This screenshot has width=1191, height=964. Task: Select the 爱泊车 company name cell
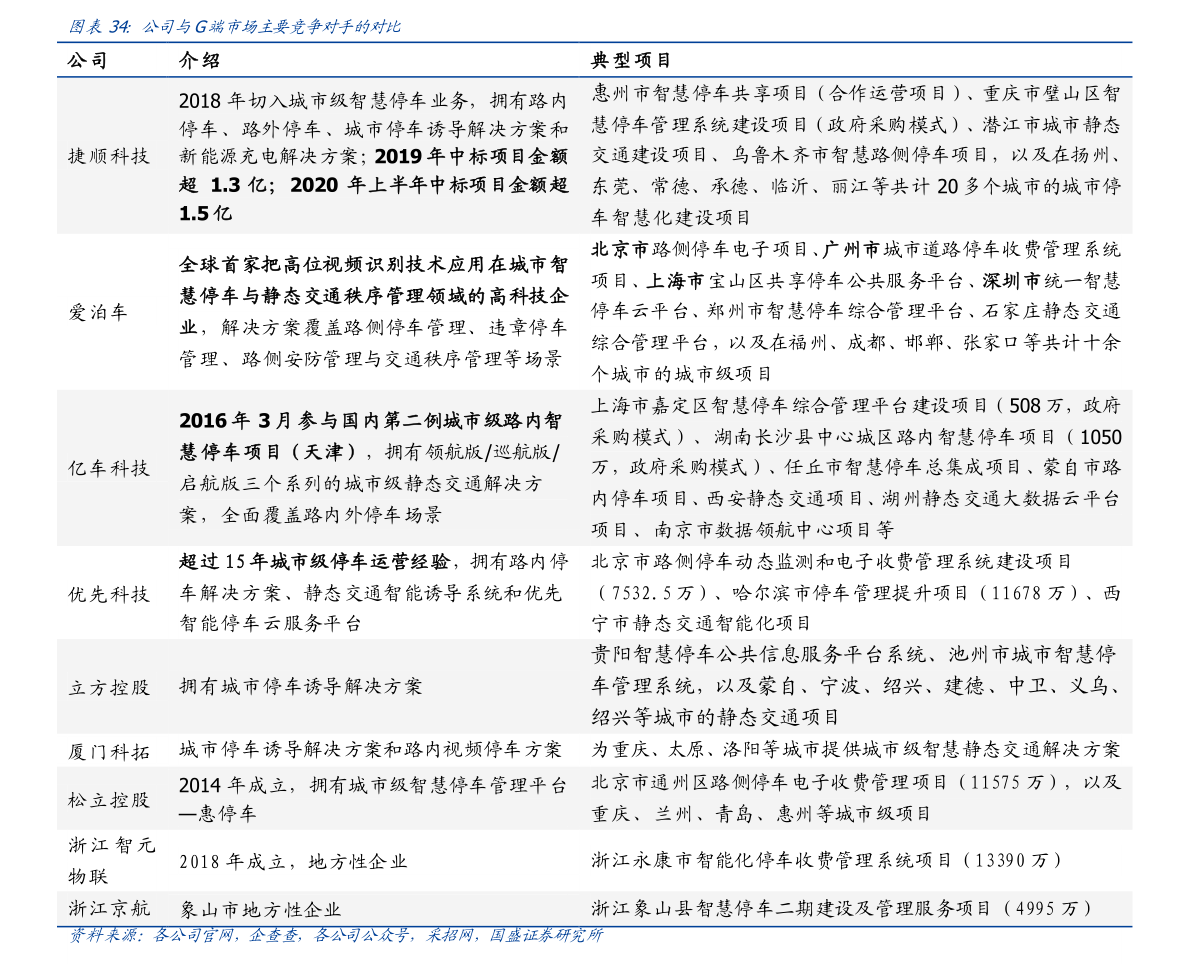pos(98,312)
